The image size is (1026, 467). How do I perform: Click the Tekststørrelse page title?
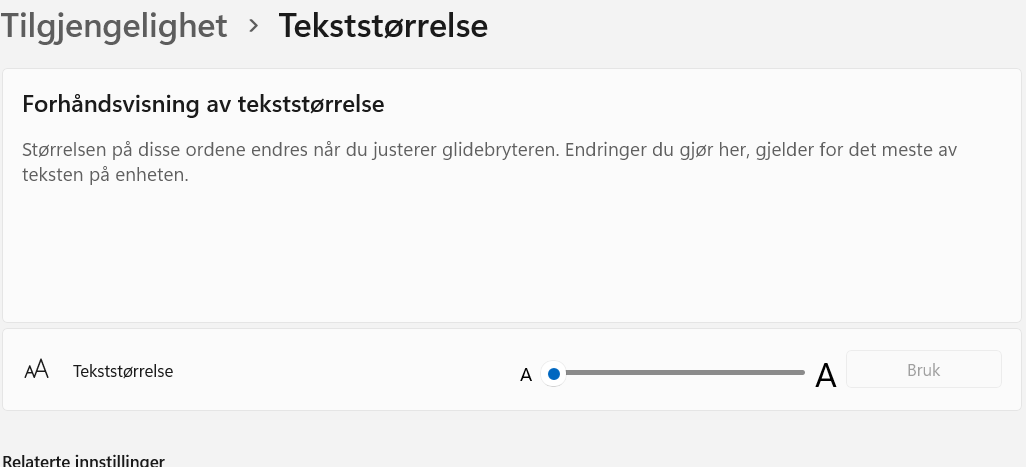pos(383,25)
